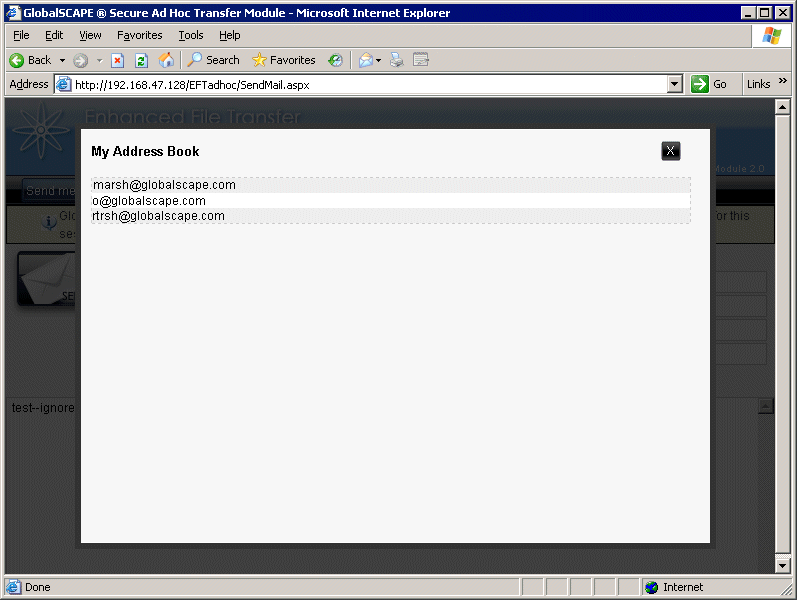The height and width of the screenshot is (600, 797).
Task: Open the Tools menu
Action: click(x=191, y=35)
